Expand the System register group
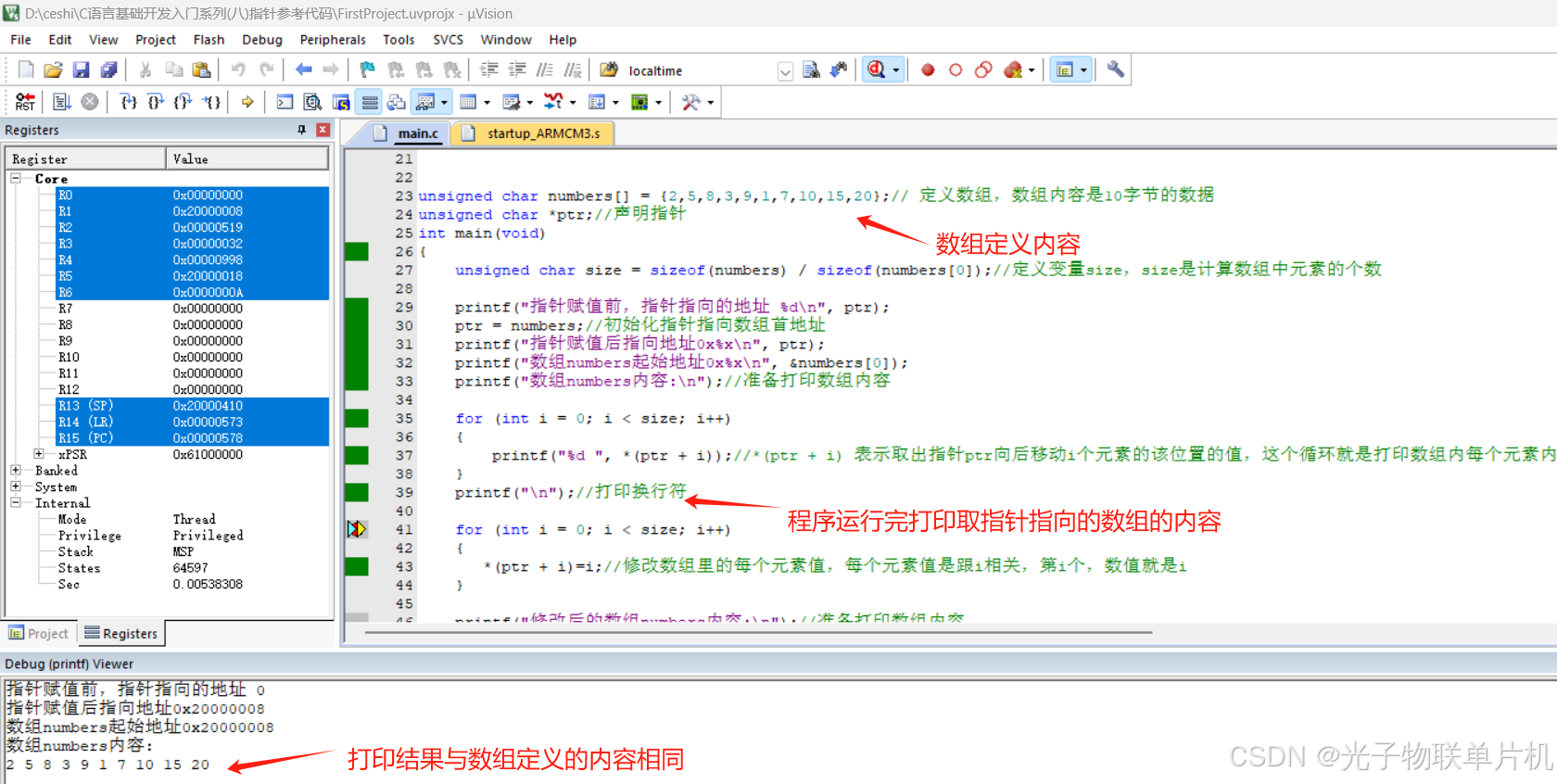Viewport: 1557px width, 784px height. pyautogui.click(x=16, y=487)
